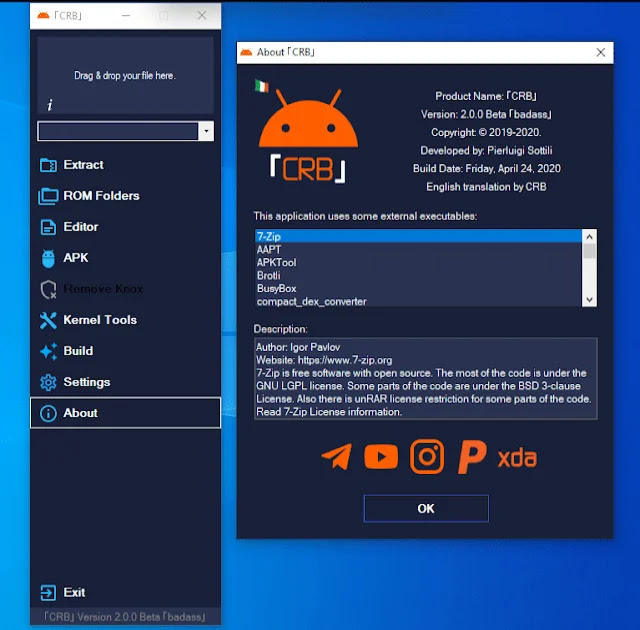Click the orange CRB Android logo
The width and height of the screenshot is (640, 630).
pos(308,136)
